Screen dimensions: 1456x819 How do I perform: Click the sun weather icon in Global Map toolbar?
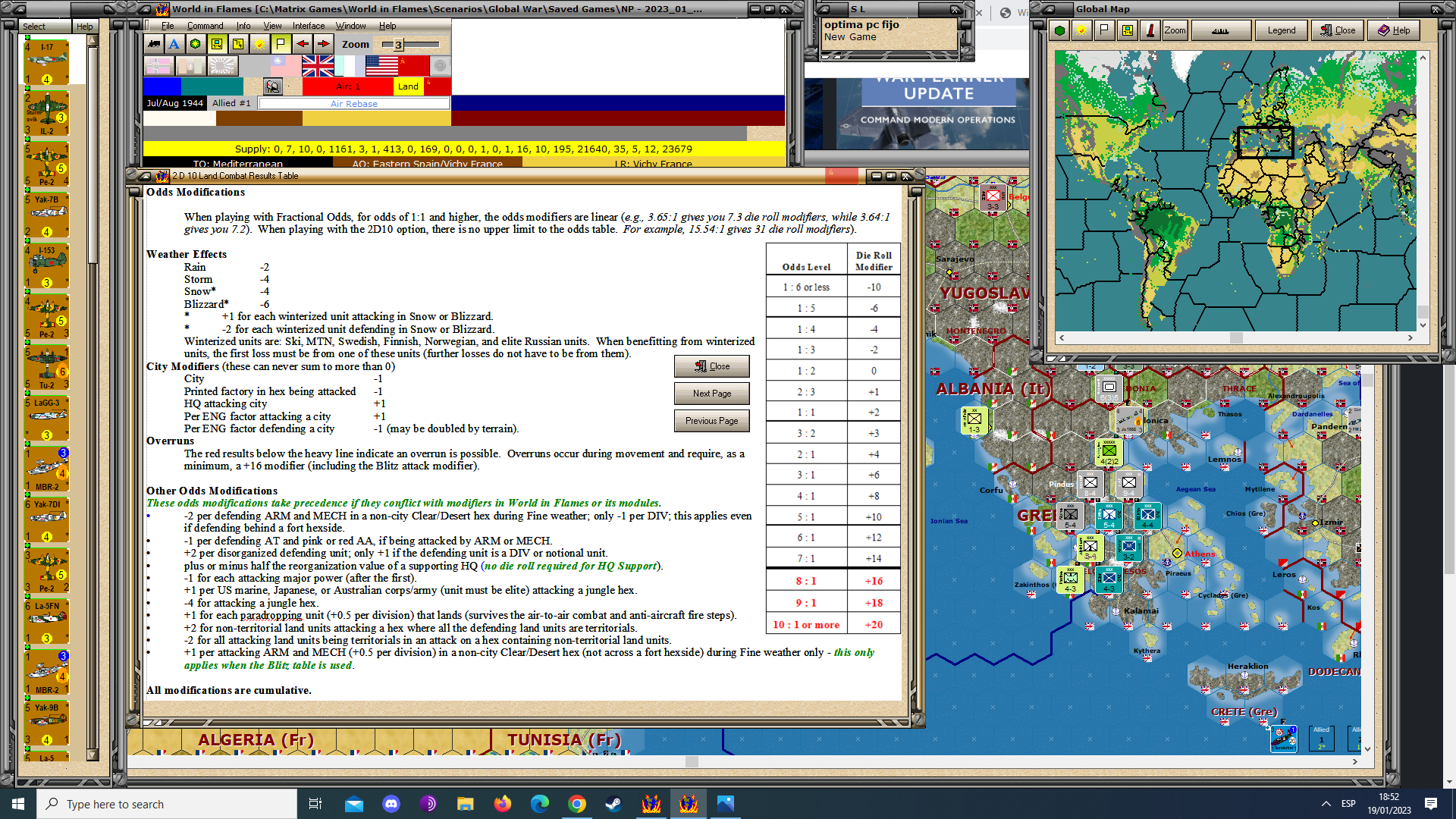pos(1081,30)
